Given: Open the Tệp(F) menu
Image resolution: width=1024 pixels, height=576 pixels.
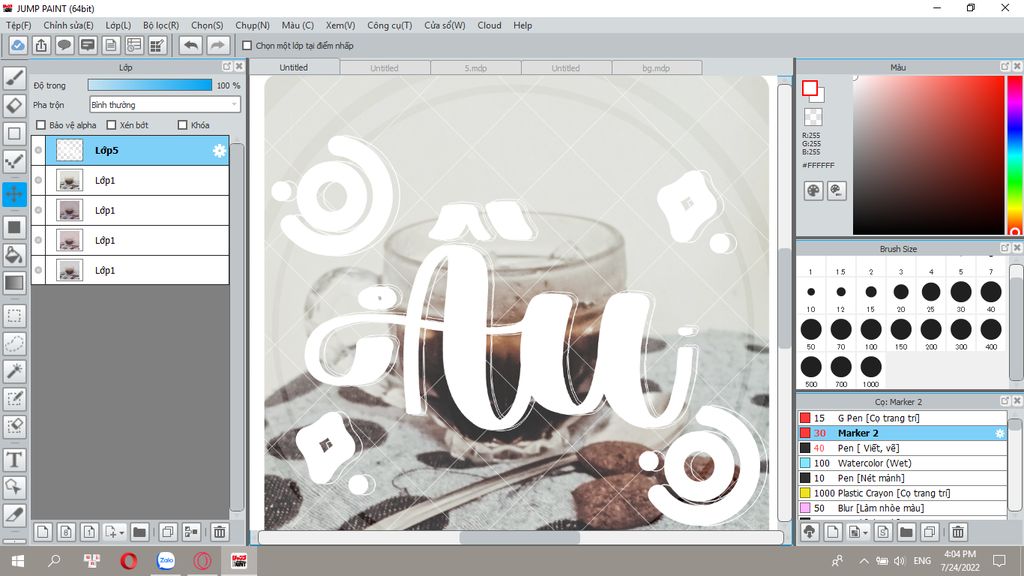Looking at the screenshot, I should pyautogui.click(x=19, y=25).
